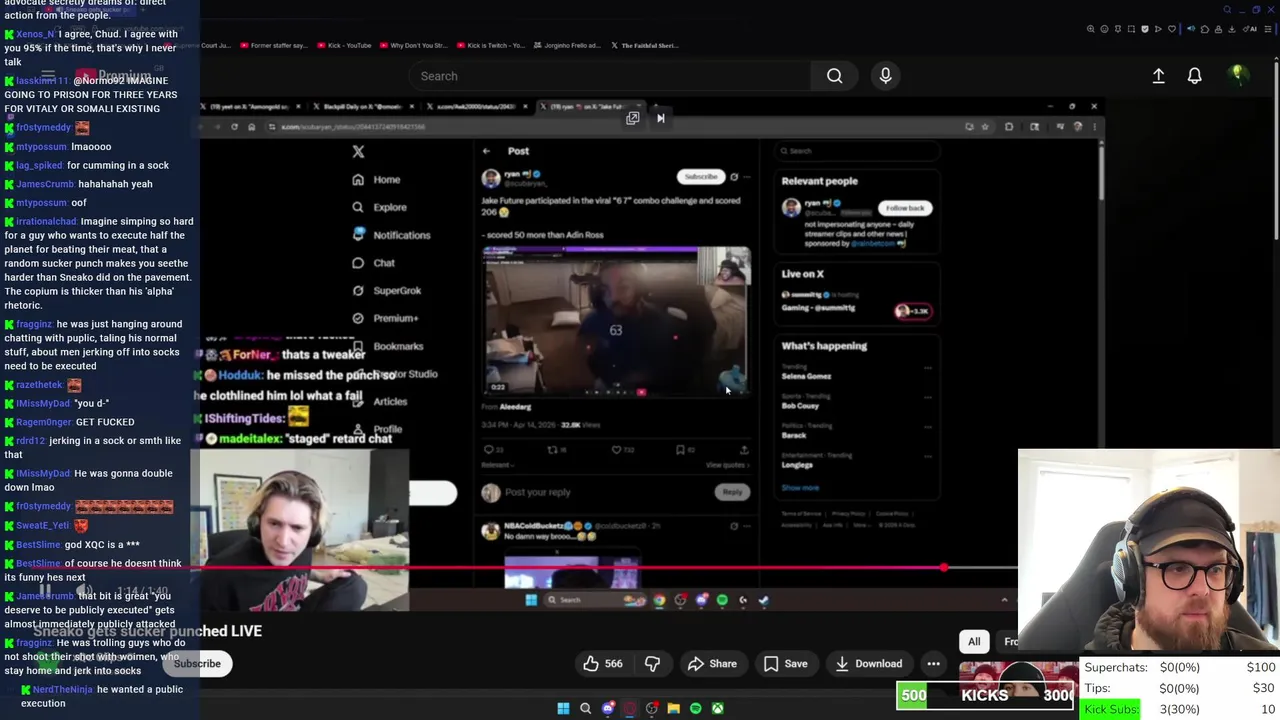Open the YouTube notifications bell
This screenshot has height=720, width=1280.
1194,76
